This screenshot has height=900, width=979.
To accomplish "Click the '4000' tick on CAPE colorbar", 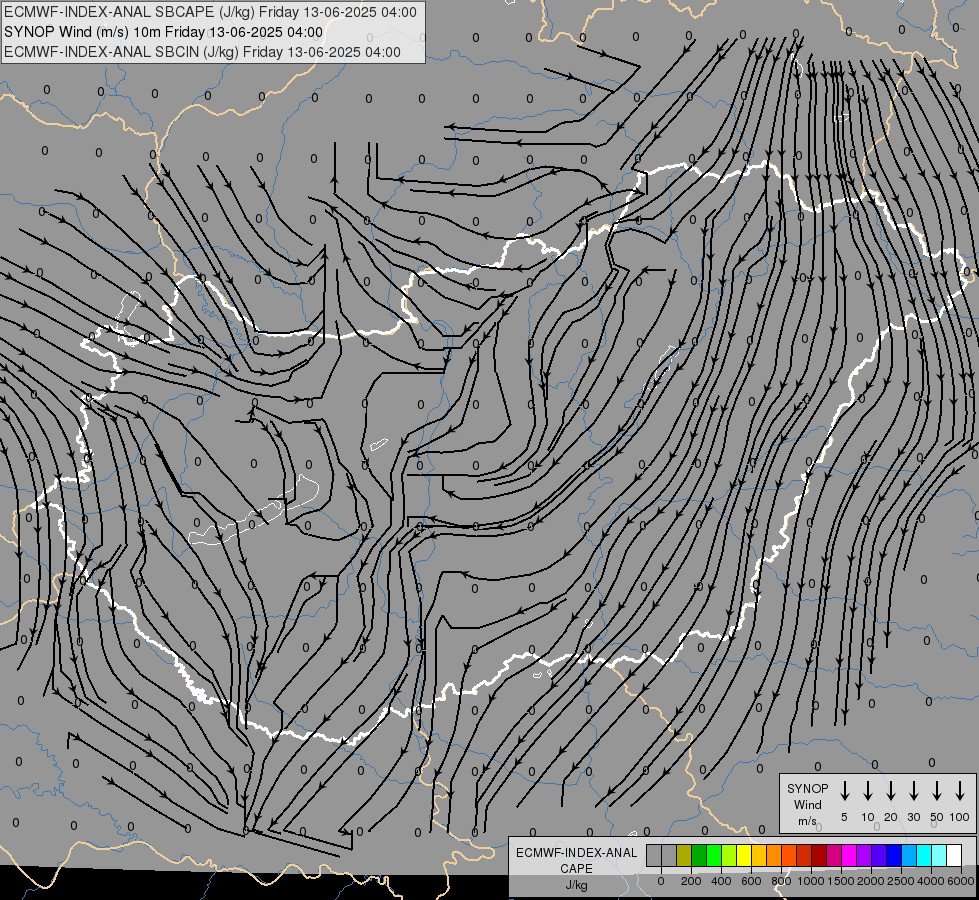I will (x=931, y=881).
